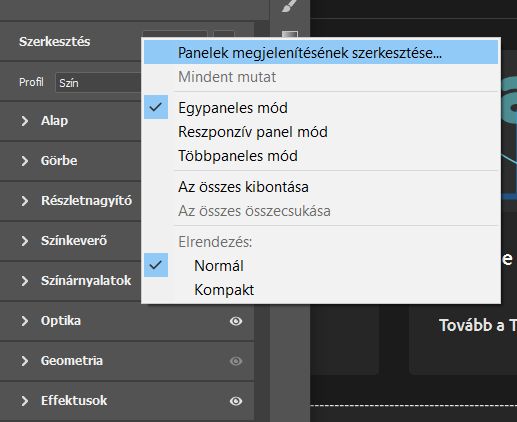This screenshot has width=517, height=422.
Task: Expand the Görbe panel
Action: (24, 161)
